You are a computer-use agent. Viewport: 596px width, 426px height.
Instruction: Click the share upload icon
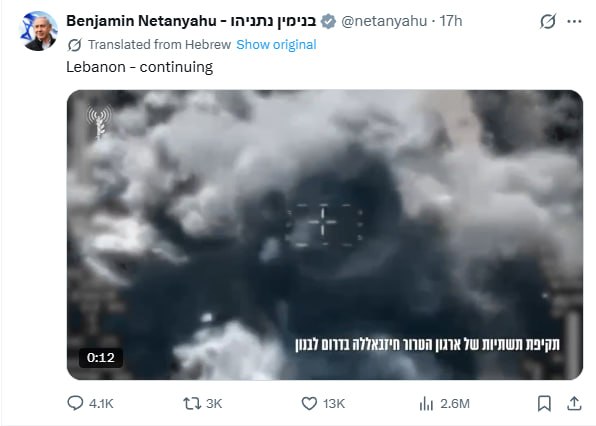[x=574, y=403]
